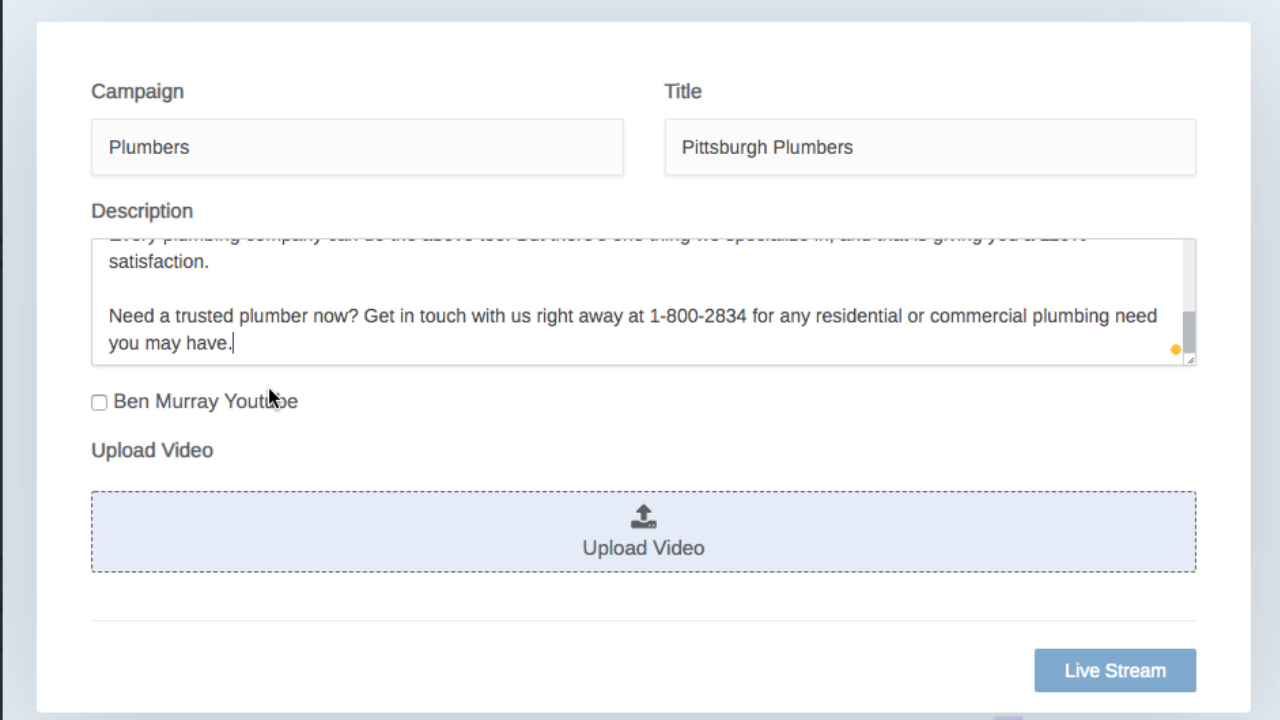1280x720 pixels.
Task: Click the Campaign field label
Action: (138, 91)
